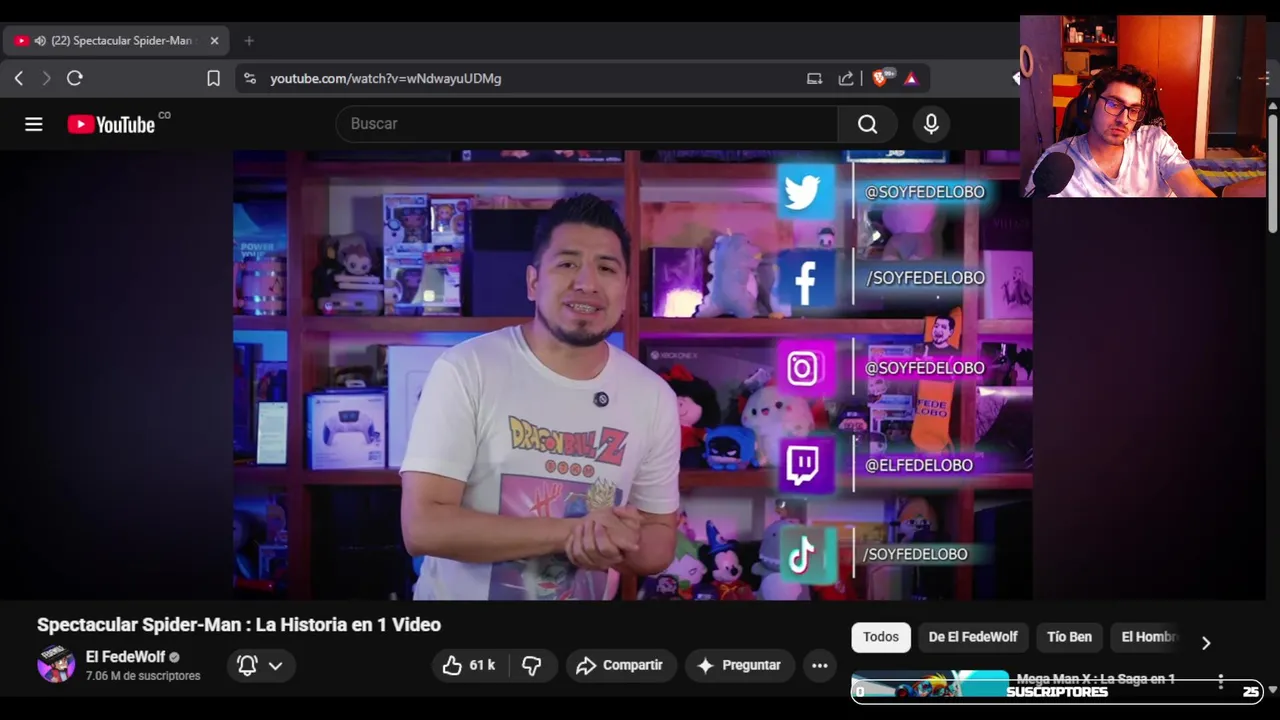
Task: Show next filter chips with the arrow
Action: point(1206,643)
